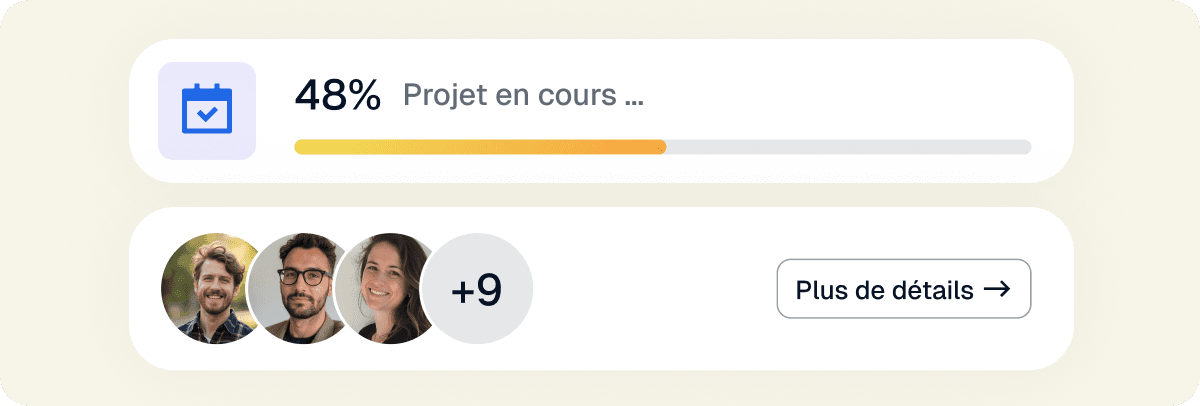Click the Plus de détails text label
1200x406 pixels.
(884, 290)
